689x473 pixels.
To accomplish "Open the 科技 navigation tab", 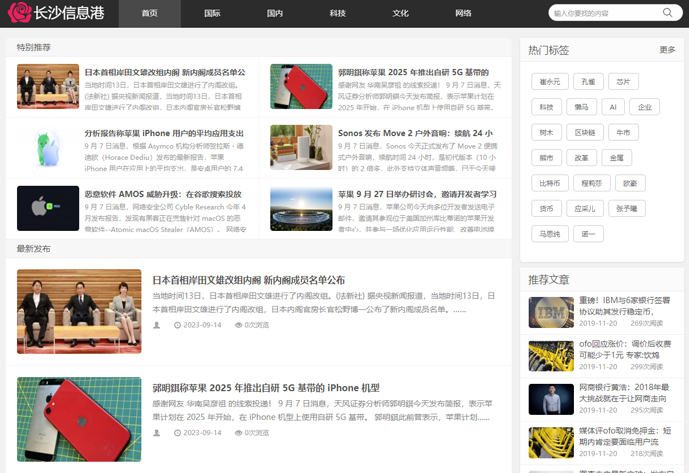I will 338,14.
